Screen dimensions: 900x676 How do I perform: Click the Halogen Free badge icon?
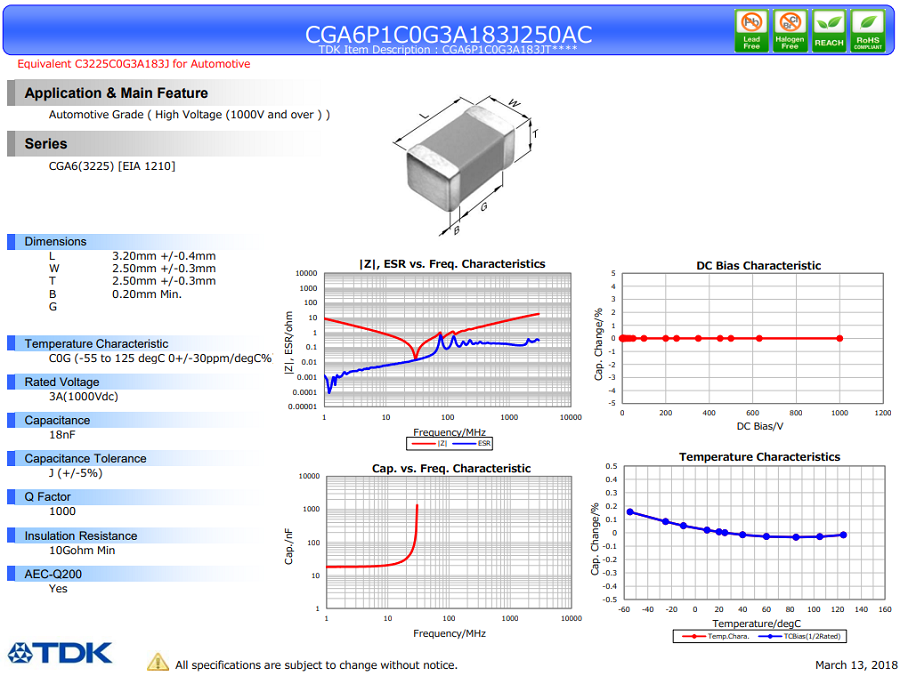coord(790,31)
